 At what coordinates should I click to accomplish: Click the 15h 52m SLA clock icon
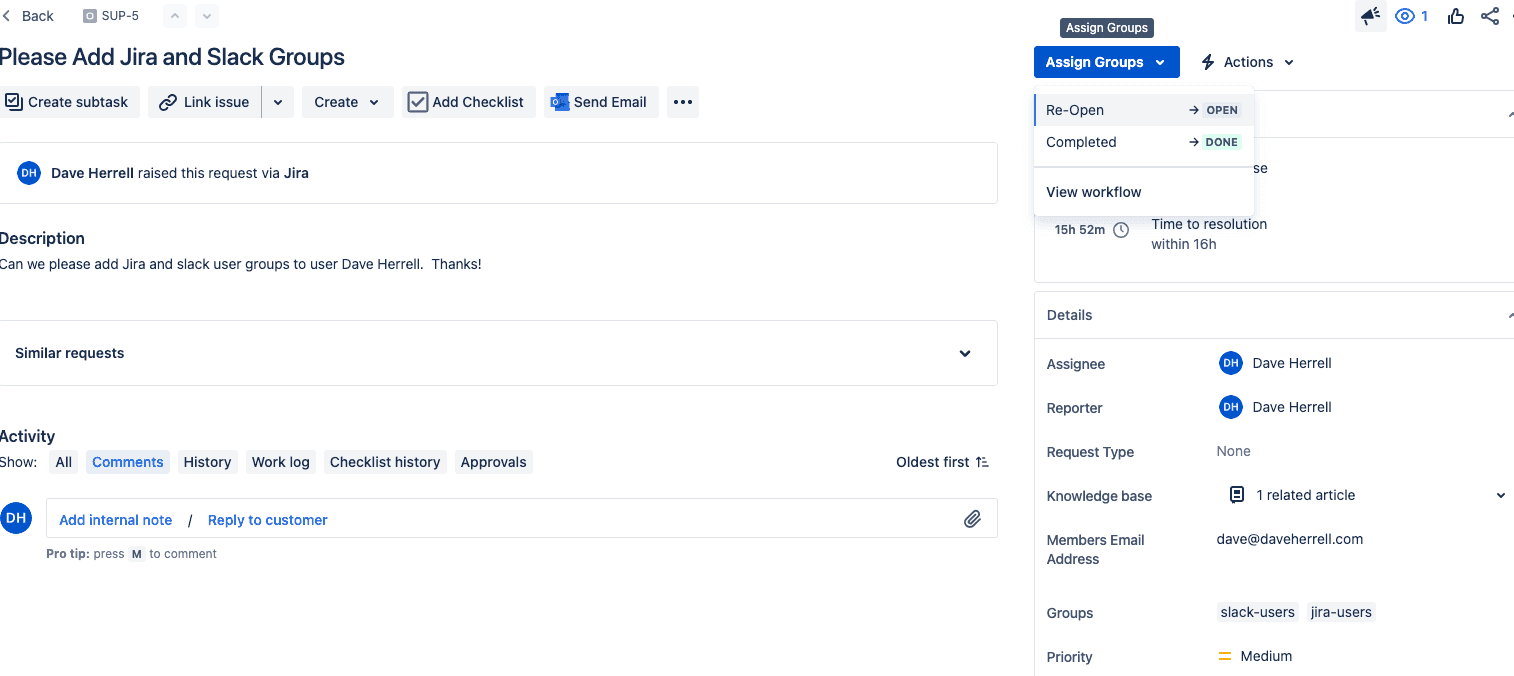point(1121,230)
